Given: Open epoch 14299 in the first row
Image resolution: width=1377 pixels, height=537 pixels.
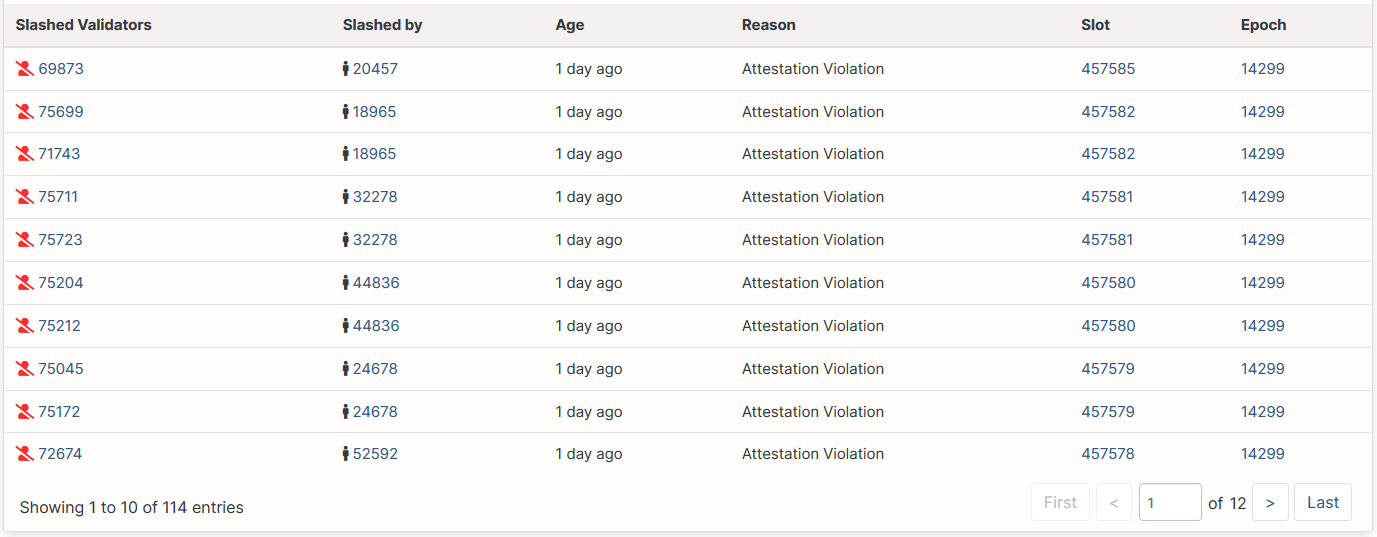Looking at the screenshot, I should click(1263, 69).
